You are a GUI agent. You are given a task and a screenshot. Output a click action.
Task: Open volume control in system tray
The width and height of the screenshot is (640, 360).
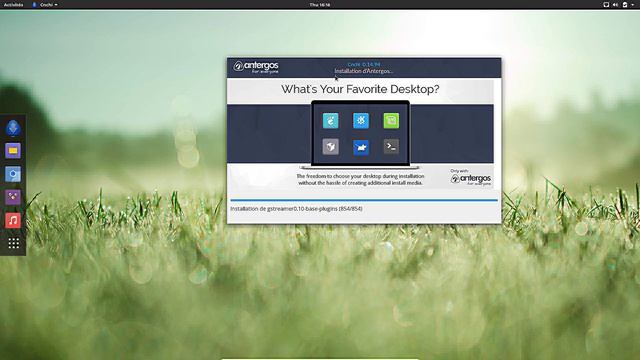(x=615, y=4)
